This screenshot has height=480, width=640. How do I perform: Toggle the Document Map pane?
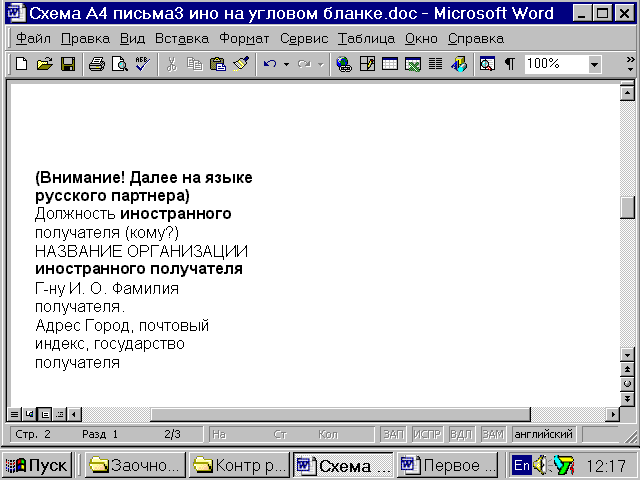487,64
